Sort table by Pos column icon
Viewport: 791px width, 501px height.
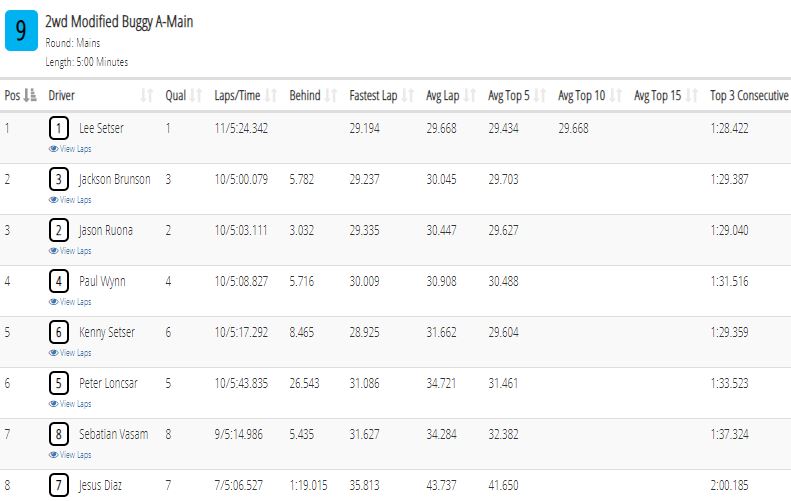(30, 95)
